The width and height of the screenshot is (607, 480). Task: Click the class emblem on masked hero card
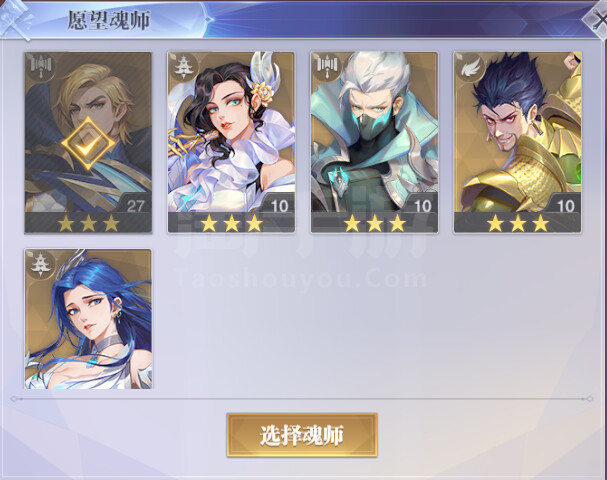tap(328, 66)
